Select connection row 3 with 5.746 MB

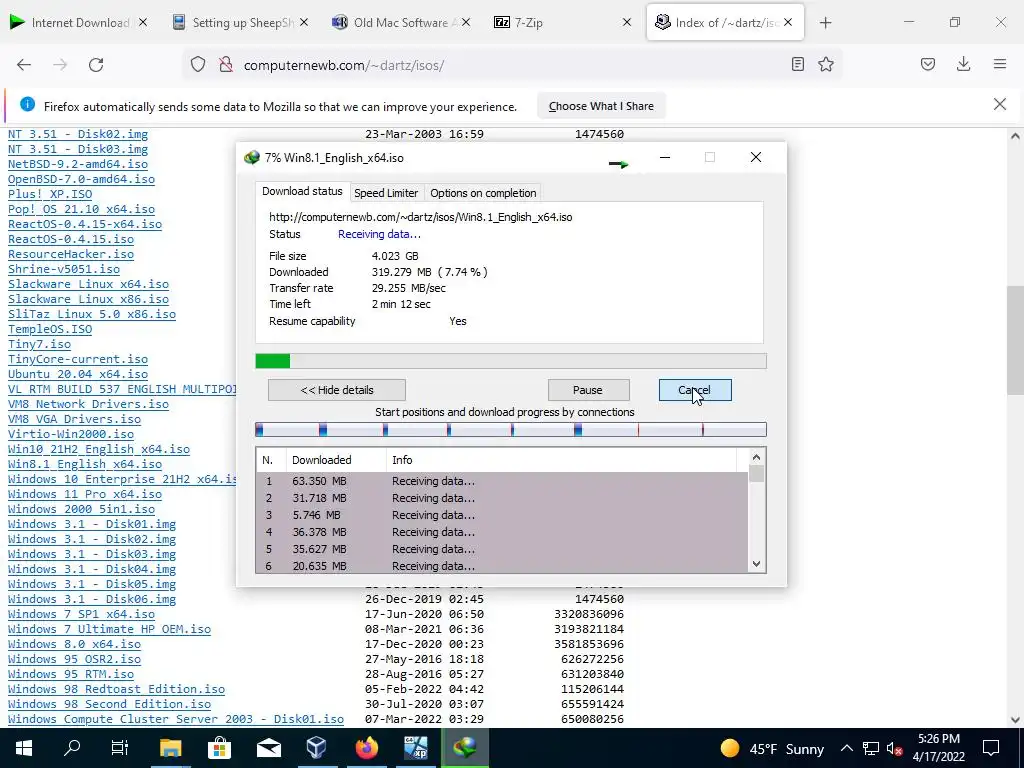click(x=502, y=515)
